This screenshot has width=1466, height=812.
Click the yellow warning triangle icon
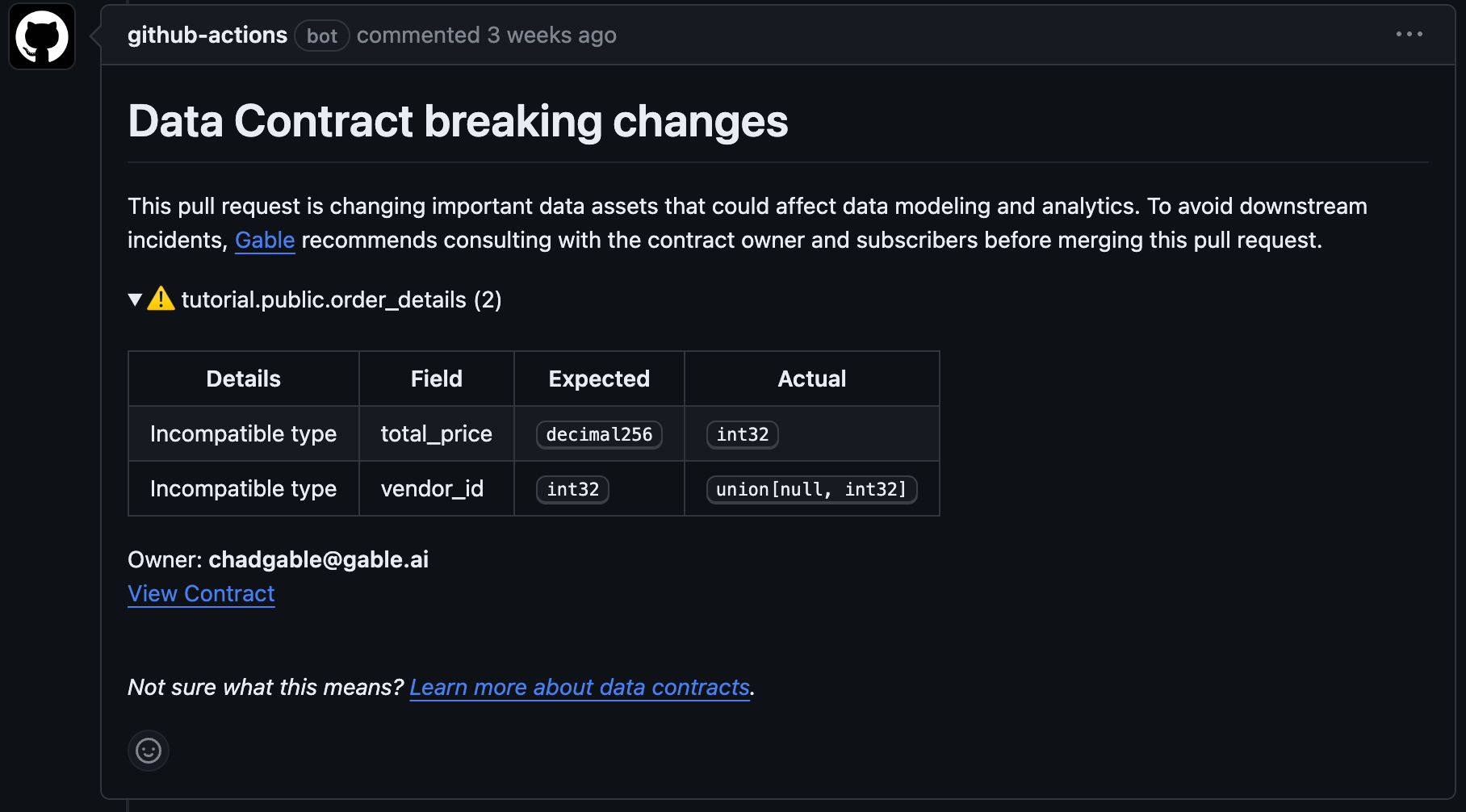click(x=161, y=299)
